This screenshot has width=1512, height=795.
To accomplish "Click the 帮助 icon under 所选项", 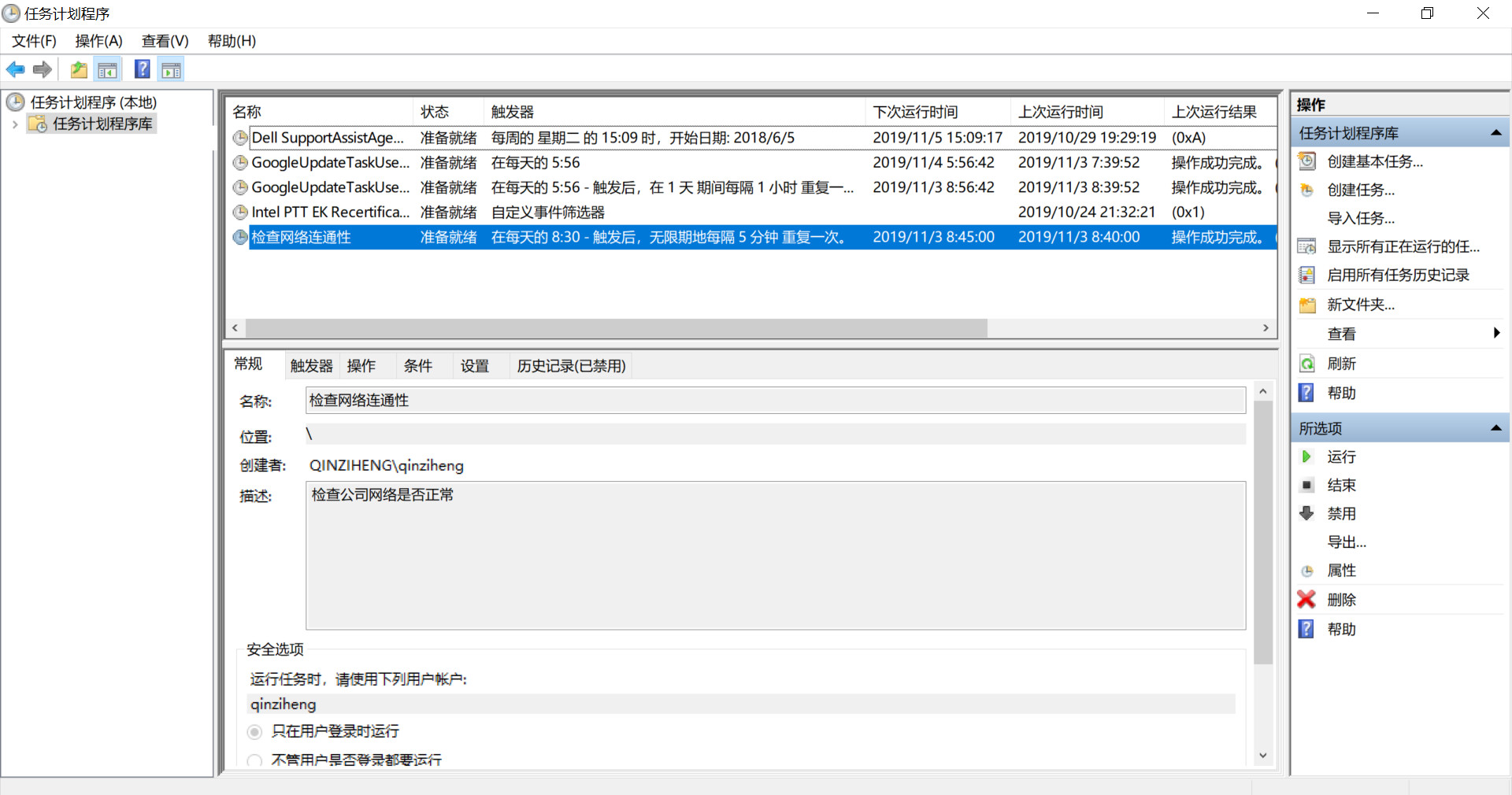I will [1306, 629].
